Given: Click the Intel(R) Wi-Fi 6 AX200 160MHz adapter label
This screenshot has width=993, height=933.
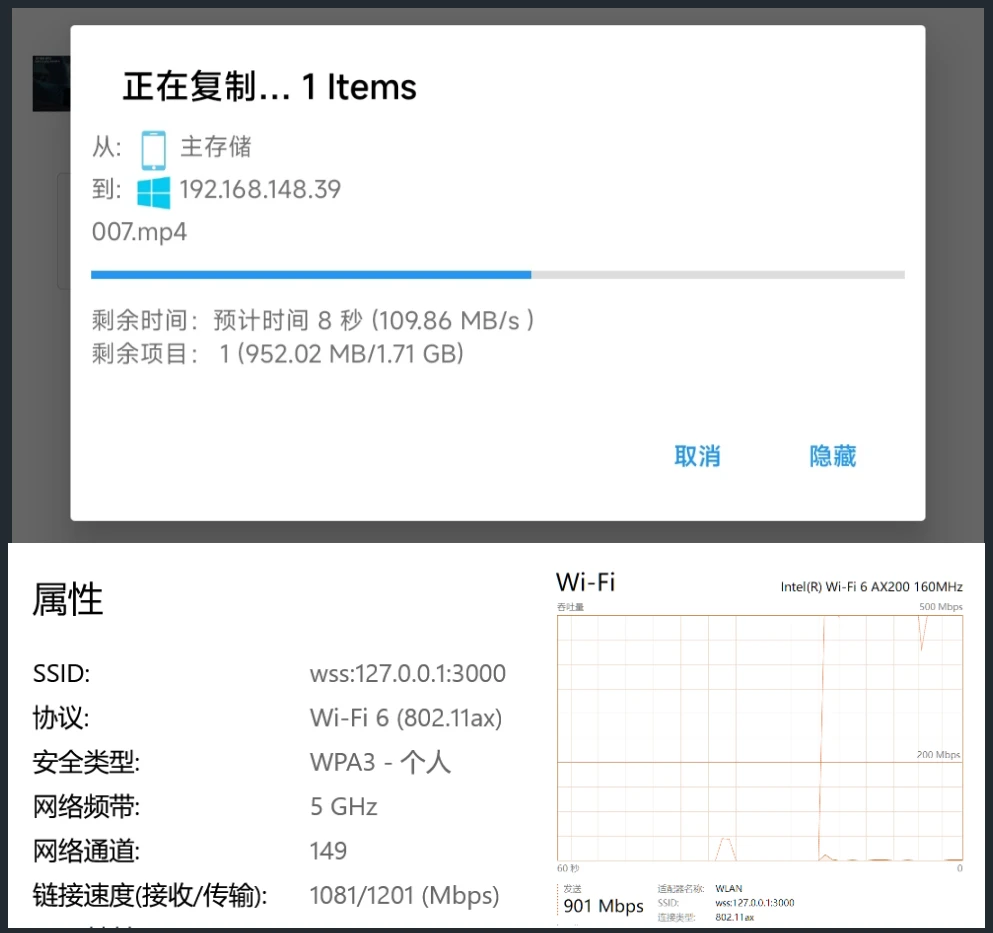Looking at the screenshot, I should [871, 587].
